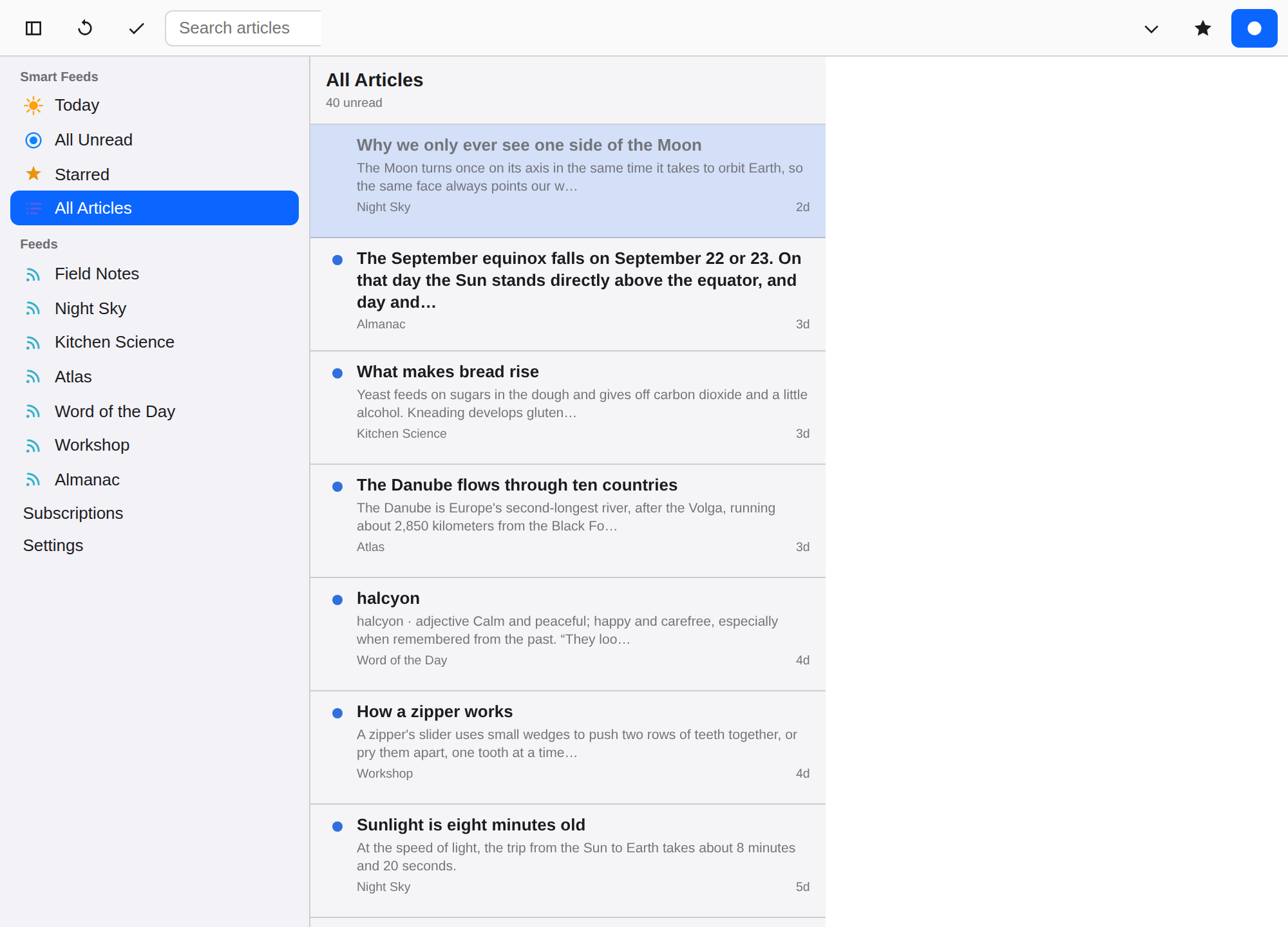Click 'Kitchen Science' source under bread article

click(402, 434)
